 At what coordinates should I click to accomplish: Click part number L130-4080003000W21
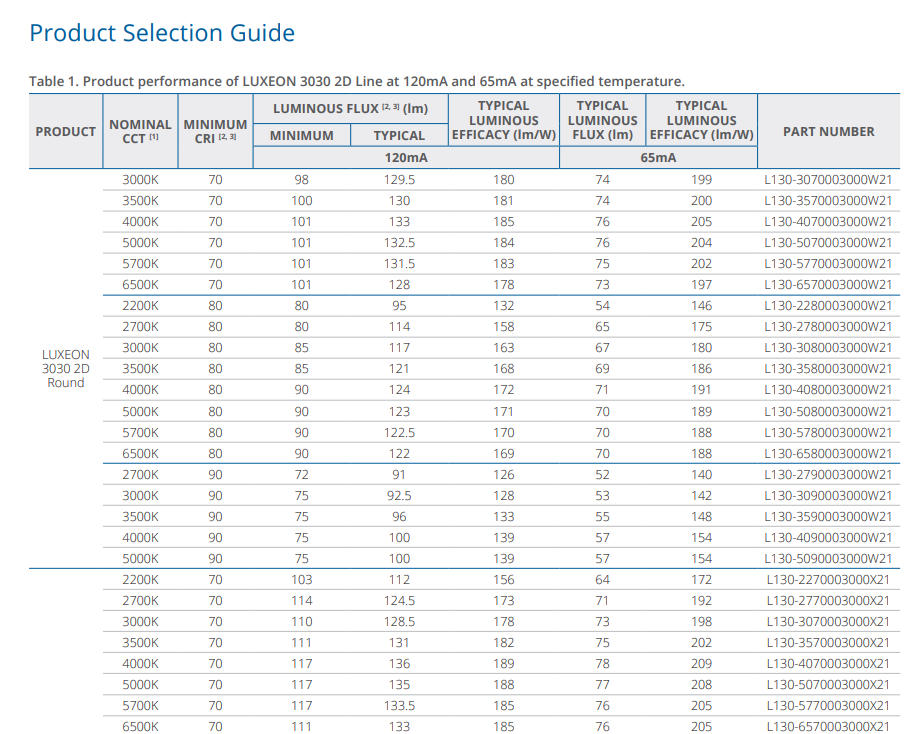pyautogui.click(x=828, y=390)
